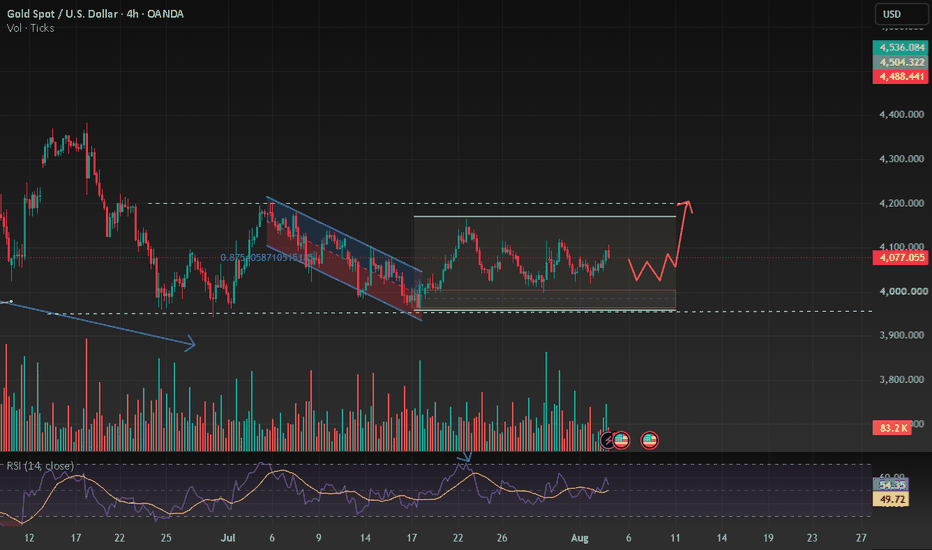Click the 4,200.000 price scale label
932x550 pixels.
pyautogui.click(x=901, y=203)
